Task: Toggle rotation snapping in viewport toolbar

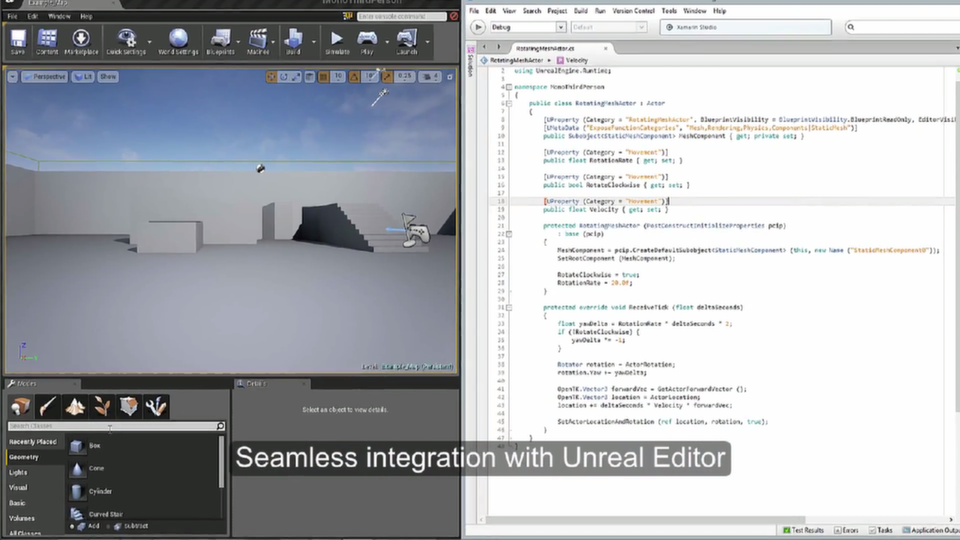Action: [354, 77]
